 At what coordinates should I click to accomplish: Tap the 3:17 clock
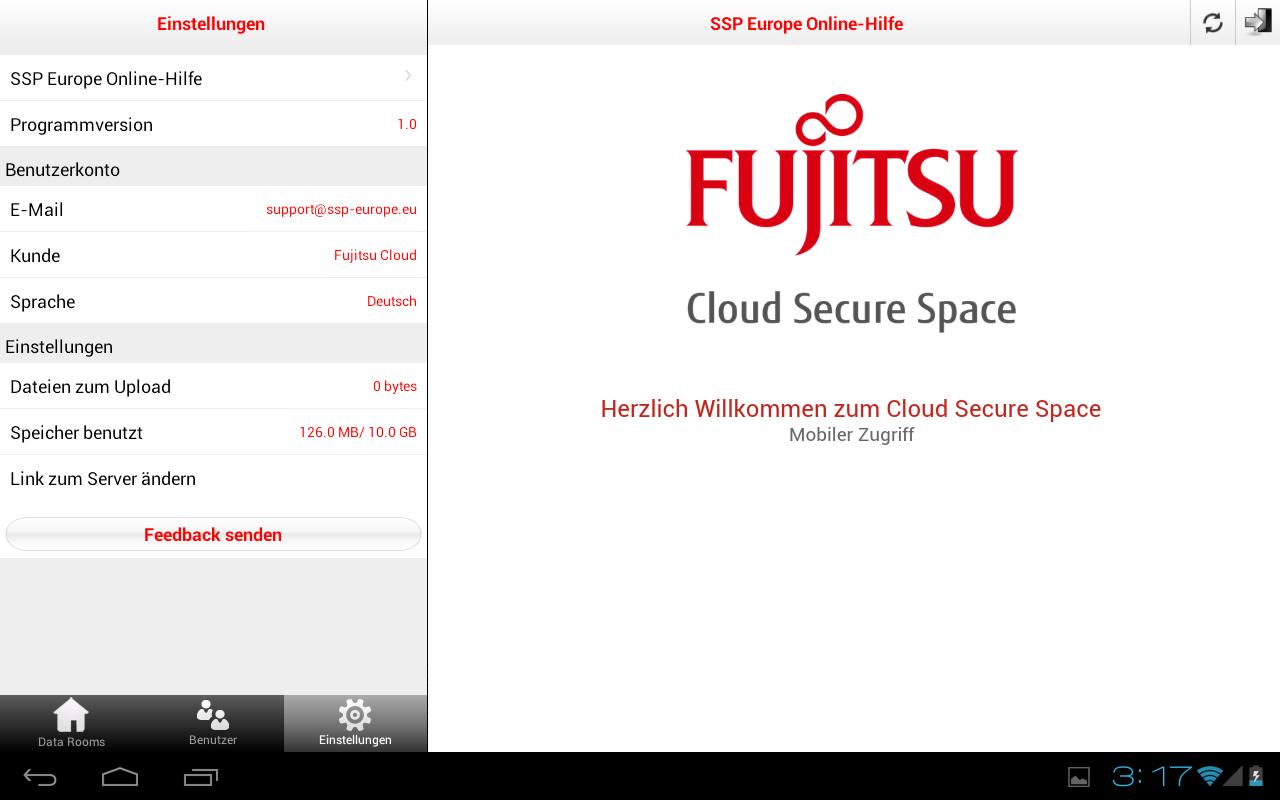[1152, 776]
